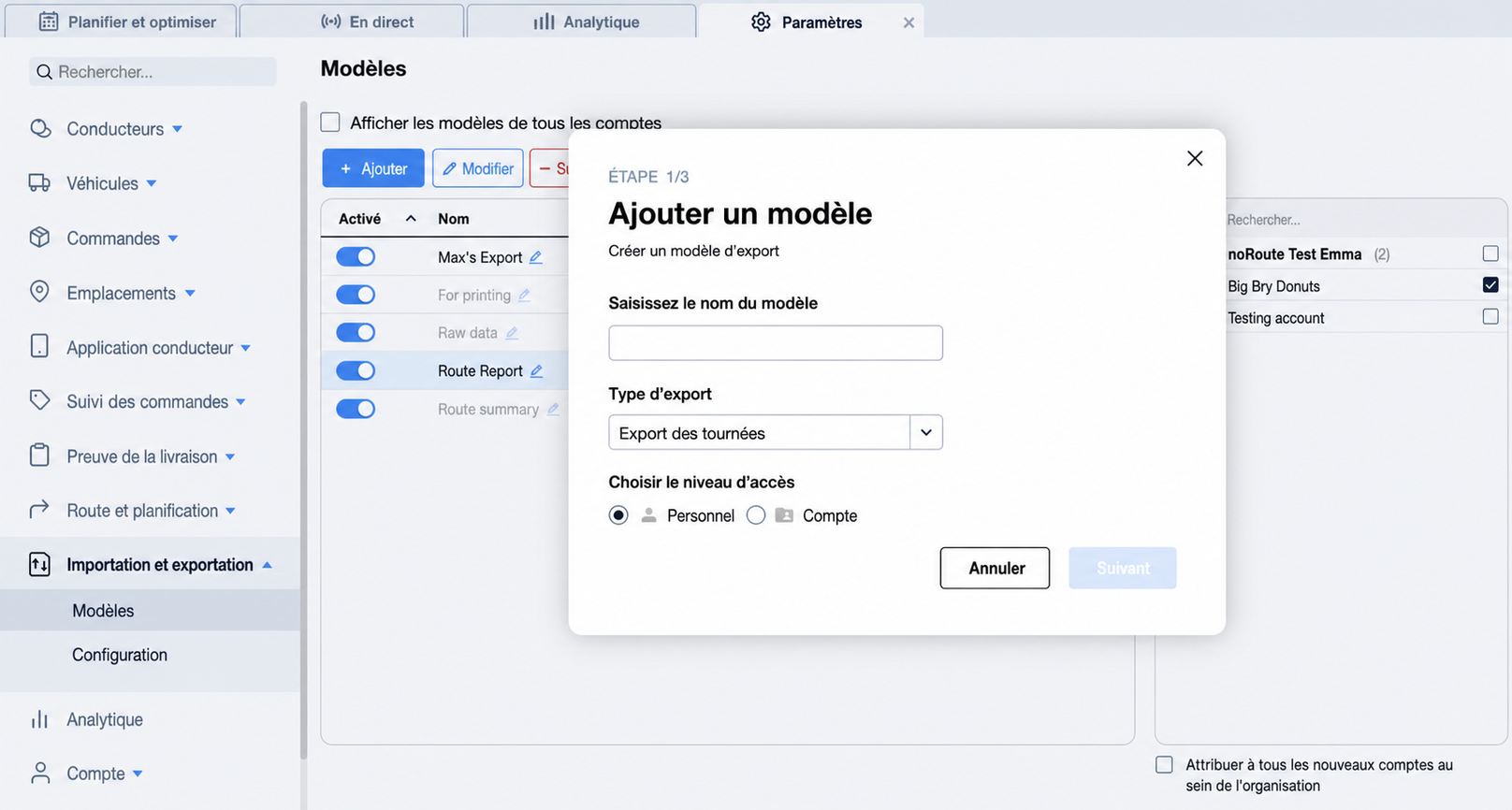Image resolution: width=1512 pixels, height=810 pixels.
Task: Toggle the For printing activation switch
Action: click(356, 295)
